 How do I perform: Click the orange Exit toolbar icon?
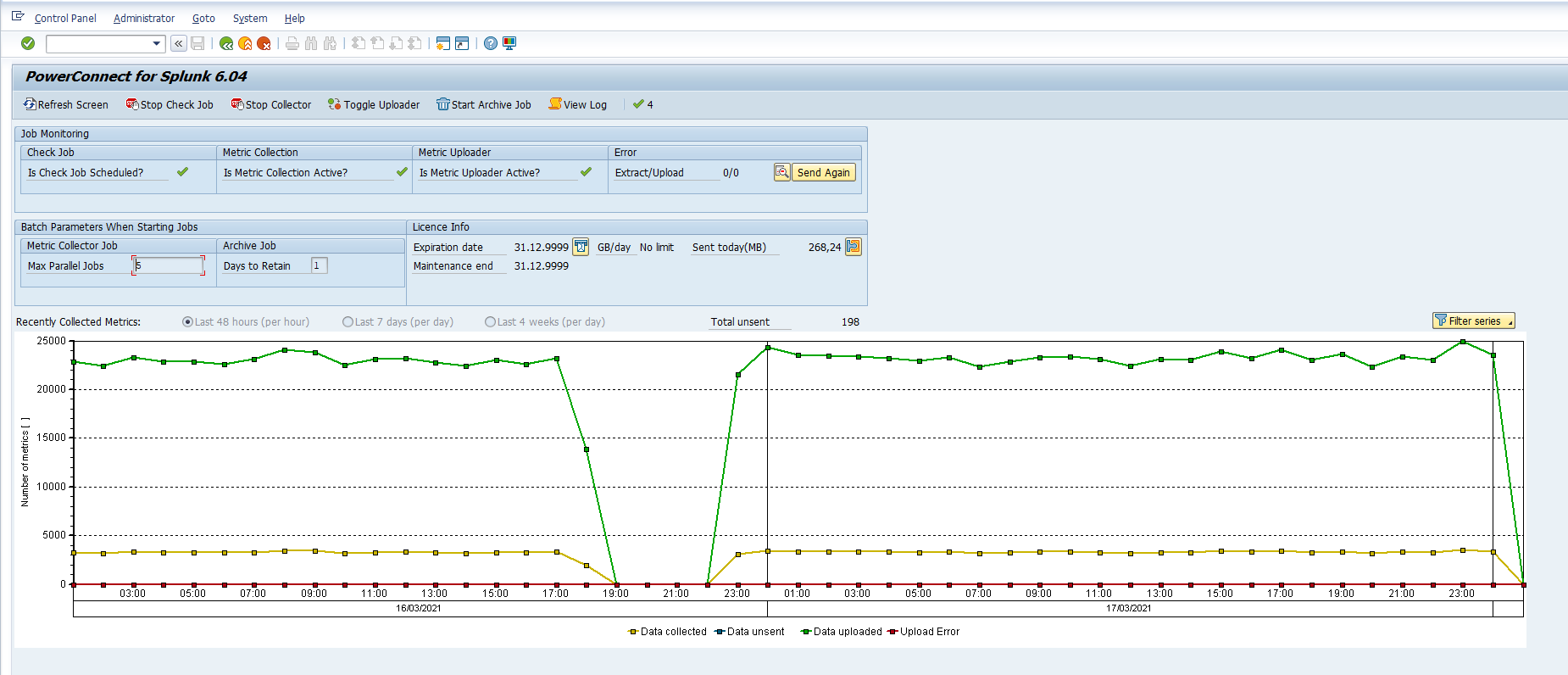tap(245, 43)
